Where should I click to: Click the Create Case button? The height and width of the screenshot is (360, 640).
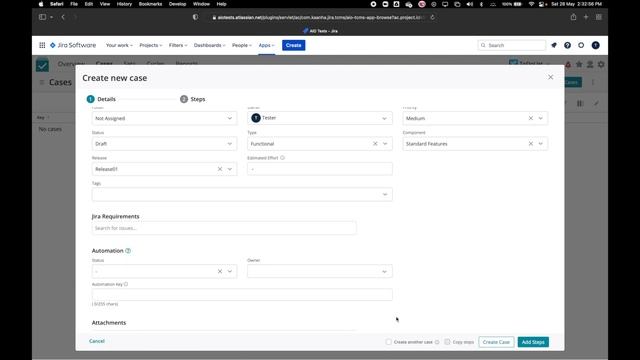(x=496, y=342)
